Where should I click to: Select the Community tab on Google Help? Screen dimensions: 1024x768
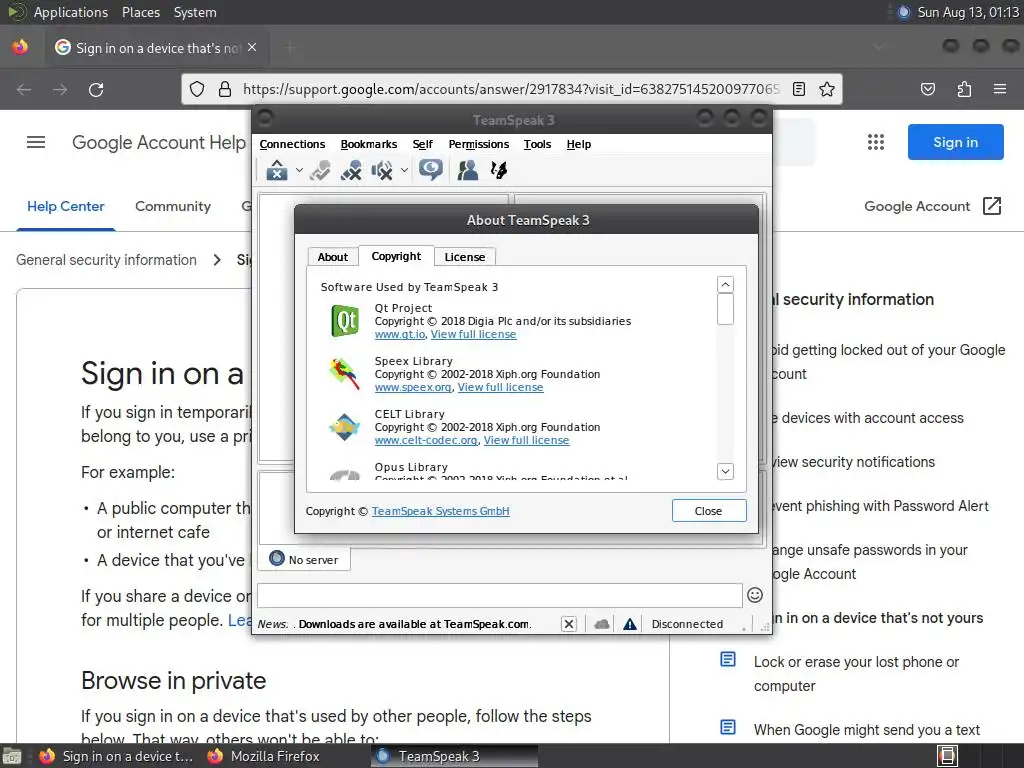click(173, 206)
